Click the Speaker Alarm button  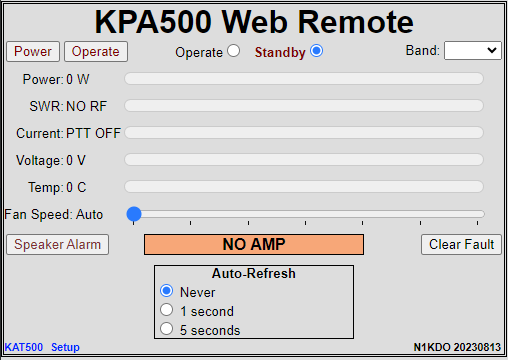click(x=58, y=244)
